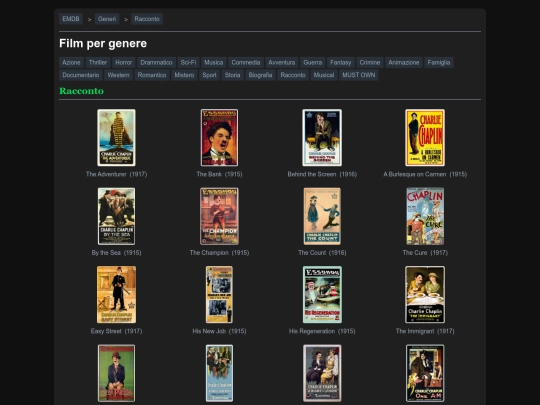The width and height of the screenshot is (540, 405).
Task: Open Behind the Screen poster thumbnail
Action: (322, 138)
